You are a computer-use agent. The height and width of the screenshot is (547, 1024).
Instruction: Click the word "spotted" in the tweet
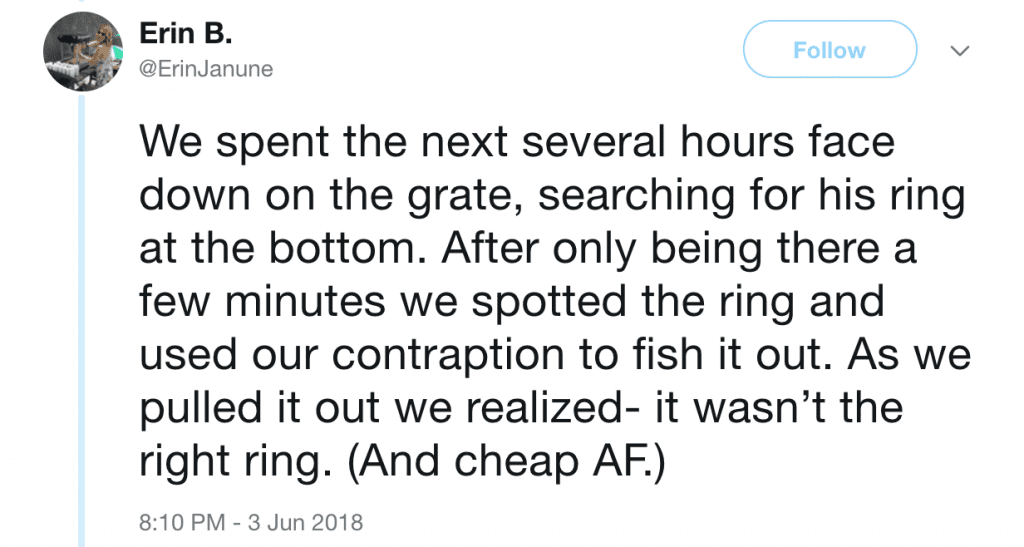pos(551,303)
